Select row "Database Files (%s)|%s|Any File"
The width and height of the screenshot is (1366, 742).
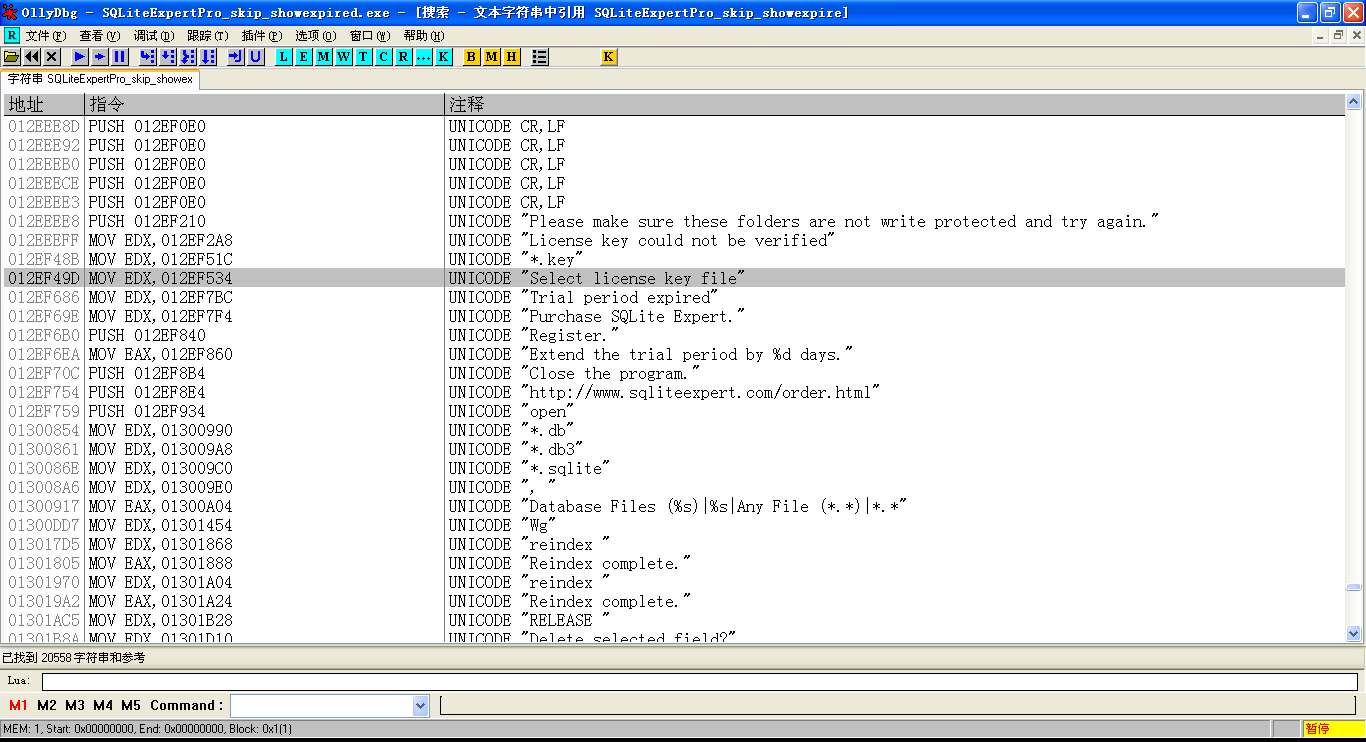coord(675,506)
